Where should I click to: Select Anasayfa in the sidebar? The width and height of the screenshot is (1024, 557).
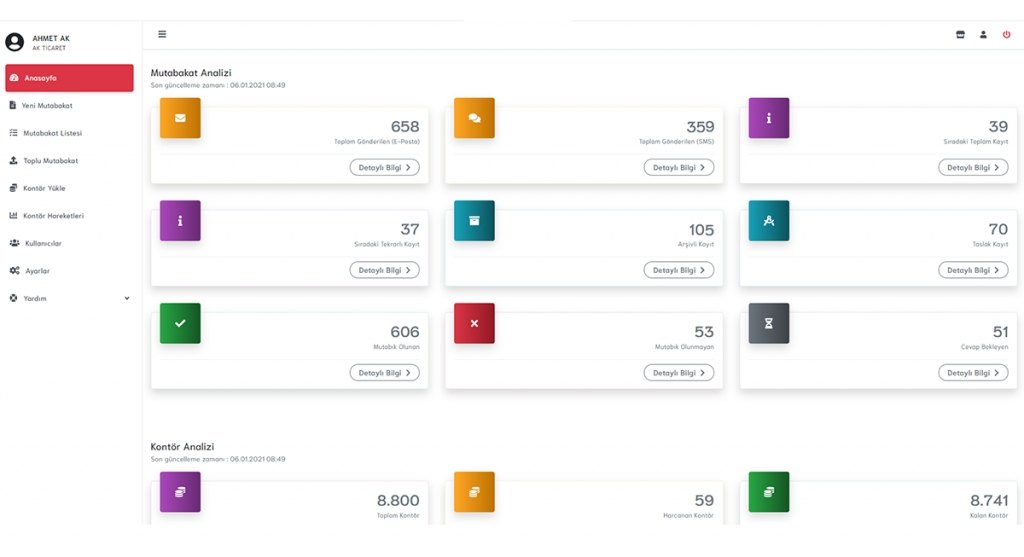point(69,78)
